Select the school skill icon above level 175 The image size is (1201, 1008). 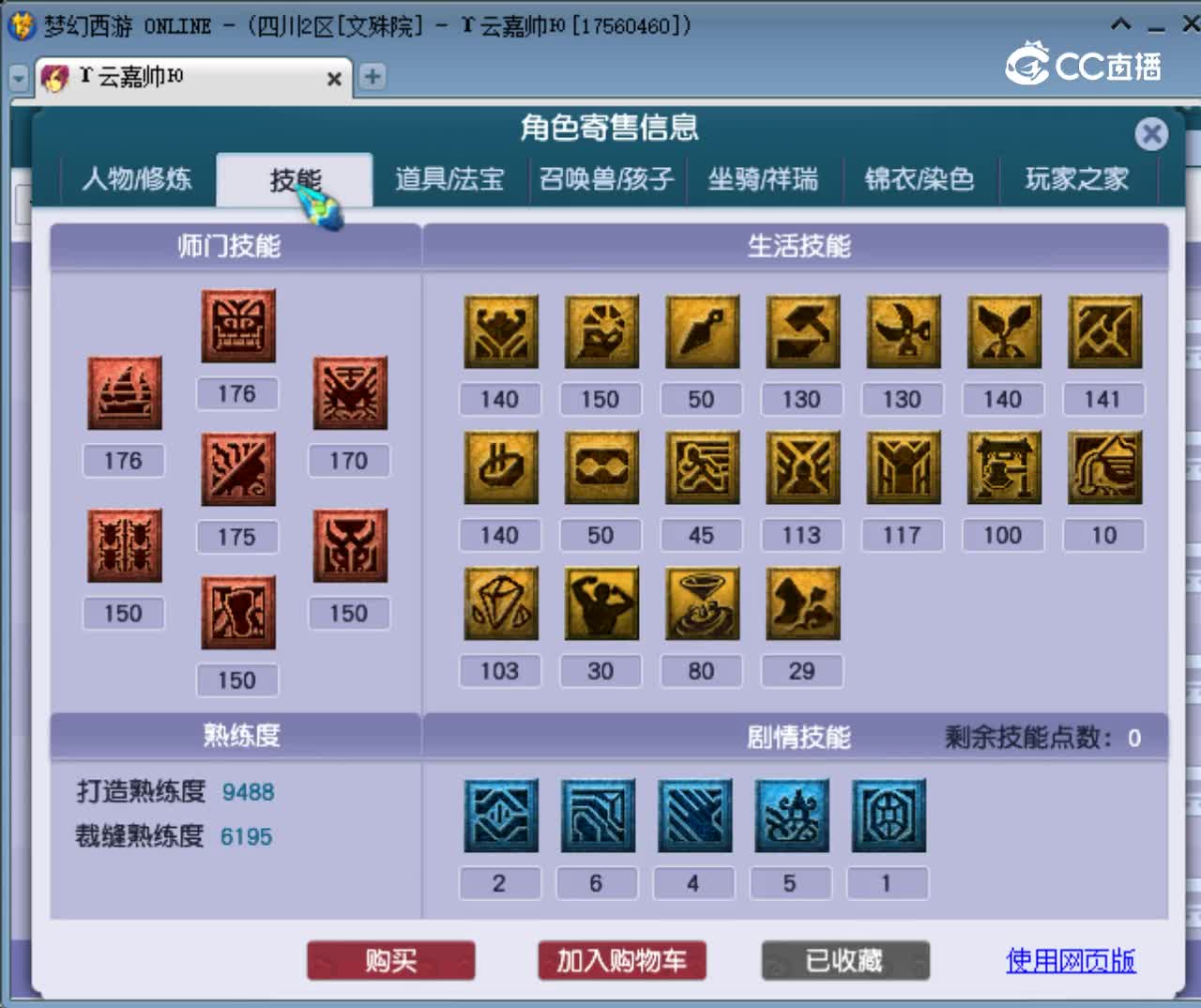coord(238,469)
